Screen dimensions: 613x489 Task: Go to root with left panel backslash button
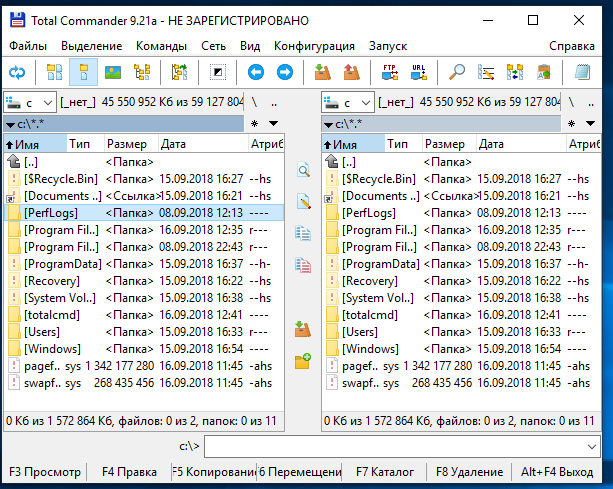[x=255, y=103]
